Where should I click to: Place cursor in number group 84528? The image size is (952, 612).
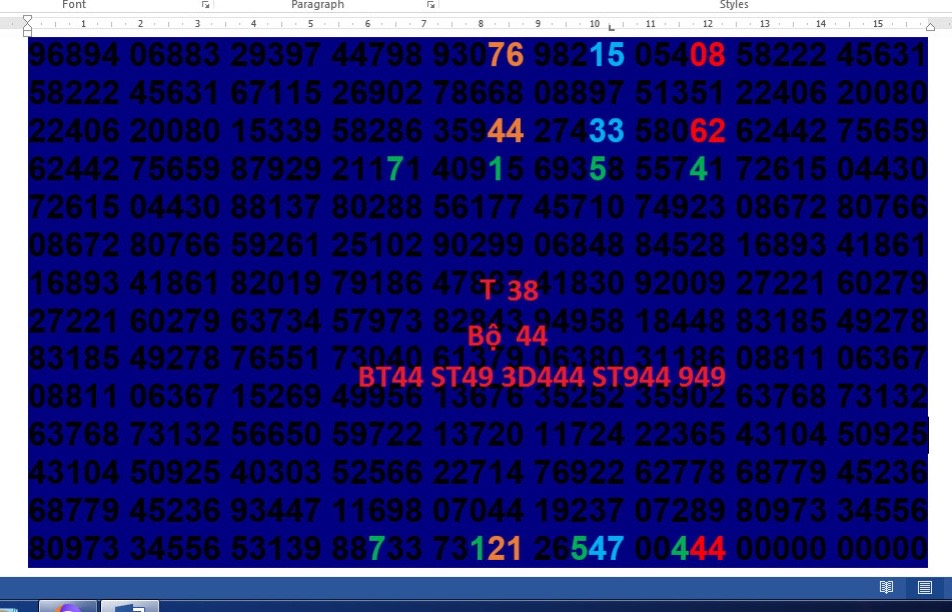coord(679,245)
